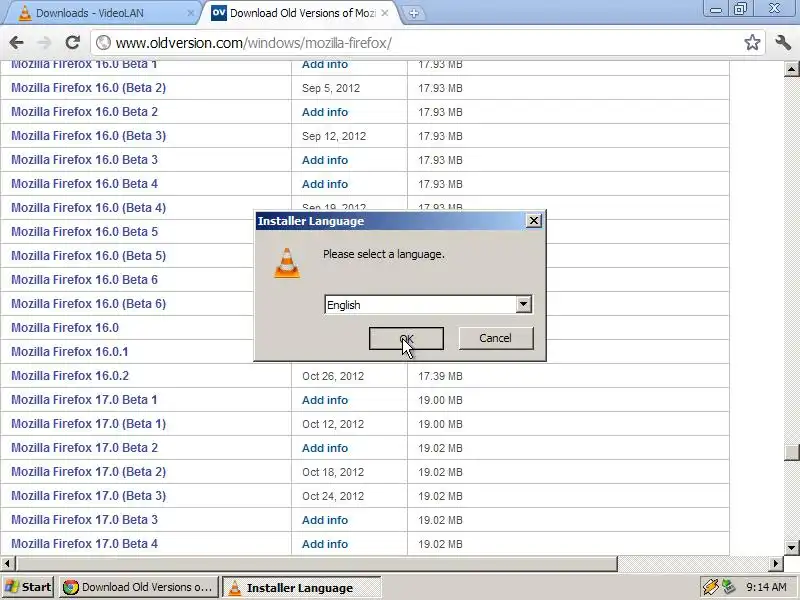Click the 17.39 MB size cell

click(440, 376)
